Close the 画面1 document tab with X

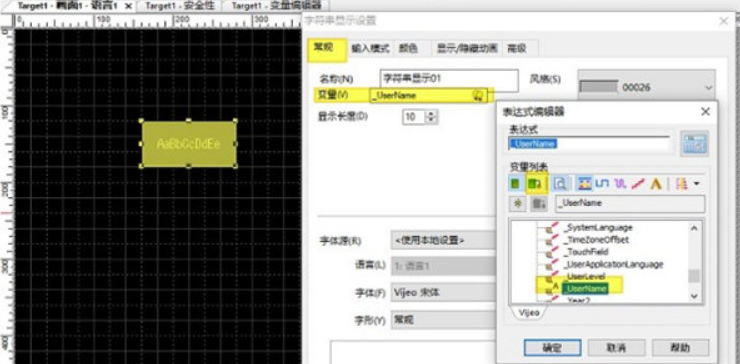pyautogui.click(x=128, y=6)
